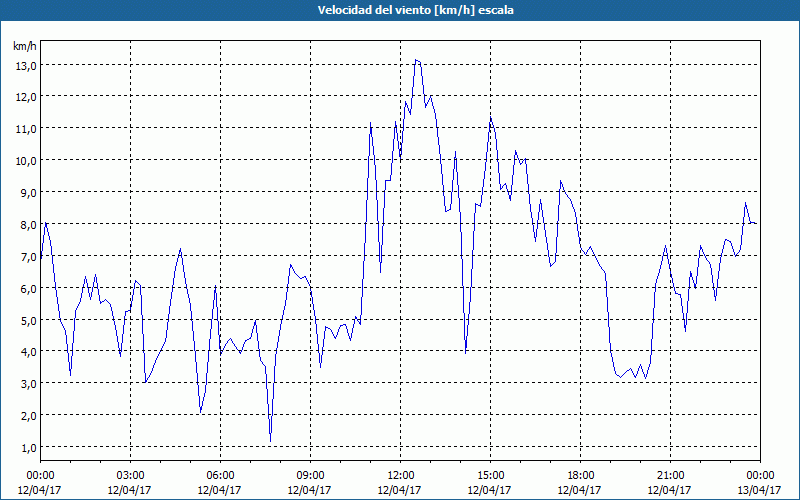Select the '11,0' y-axis value

25,129
